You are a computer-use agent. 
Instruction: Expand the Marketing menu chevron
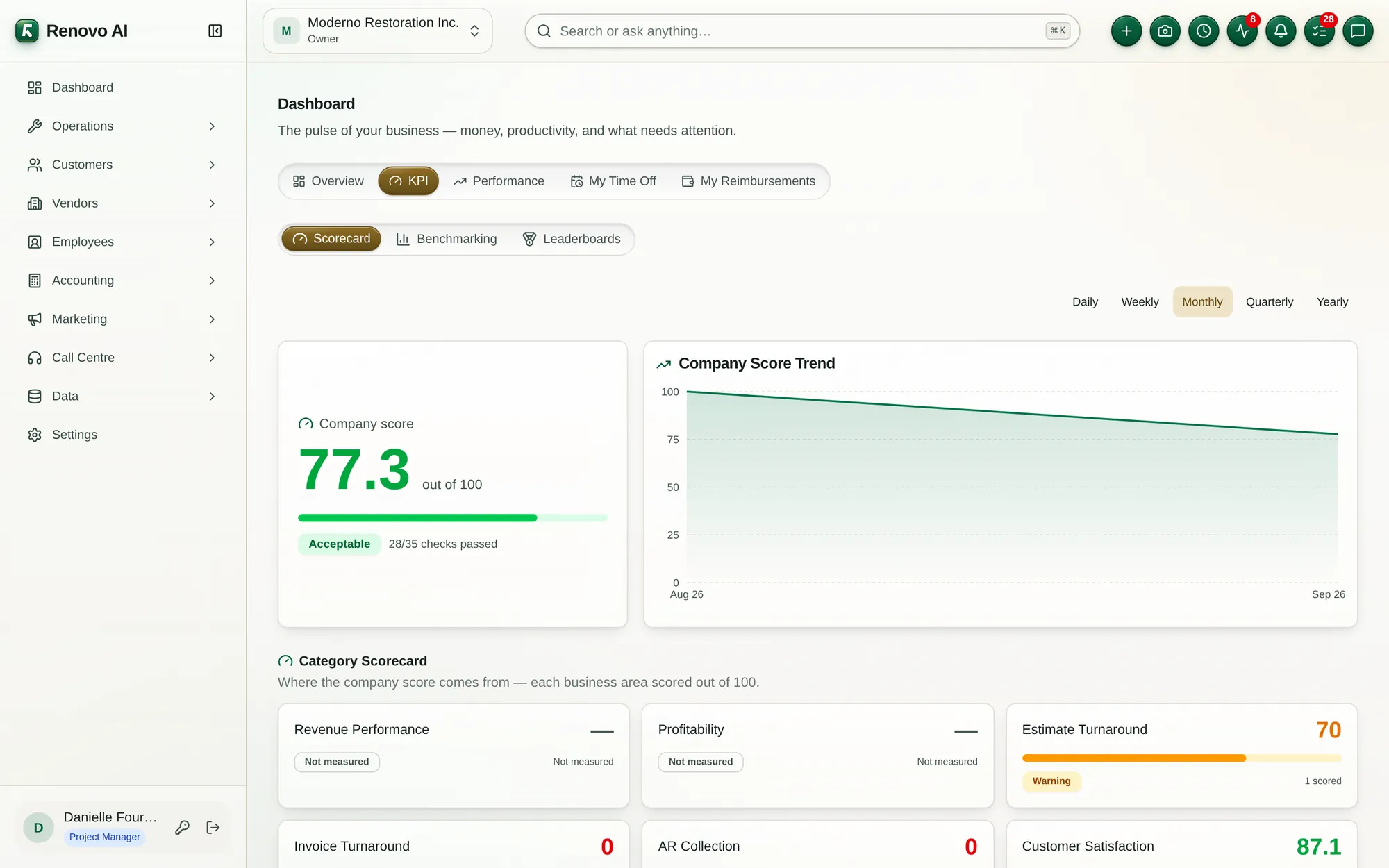click(x=212, y=319)
